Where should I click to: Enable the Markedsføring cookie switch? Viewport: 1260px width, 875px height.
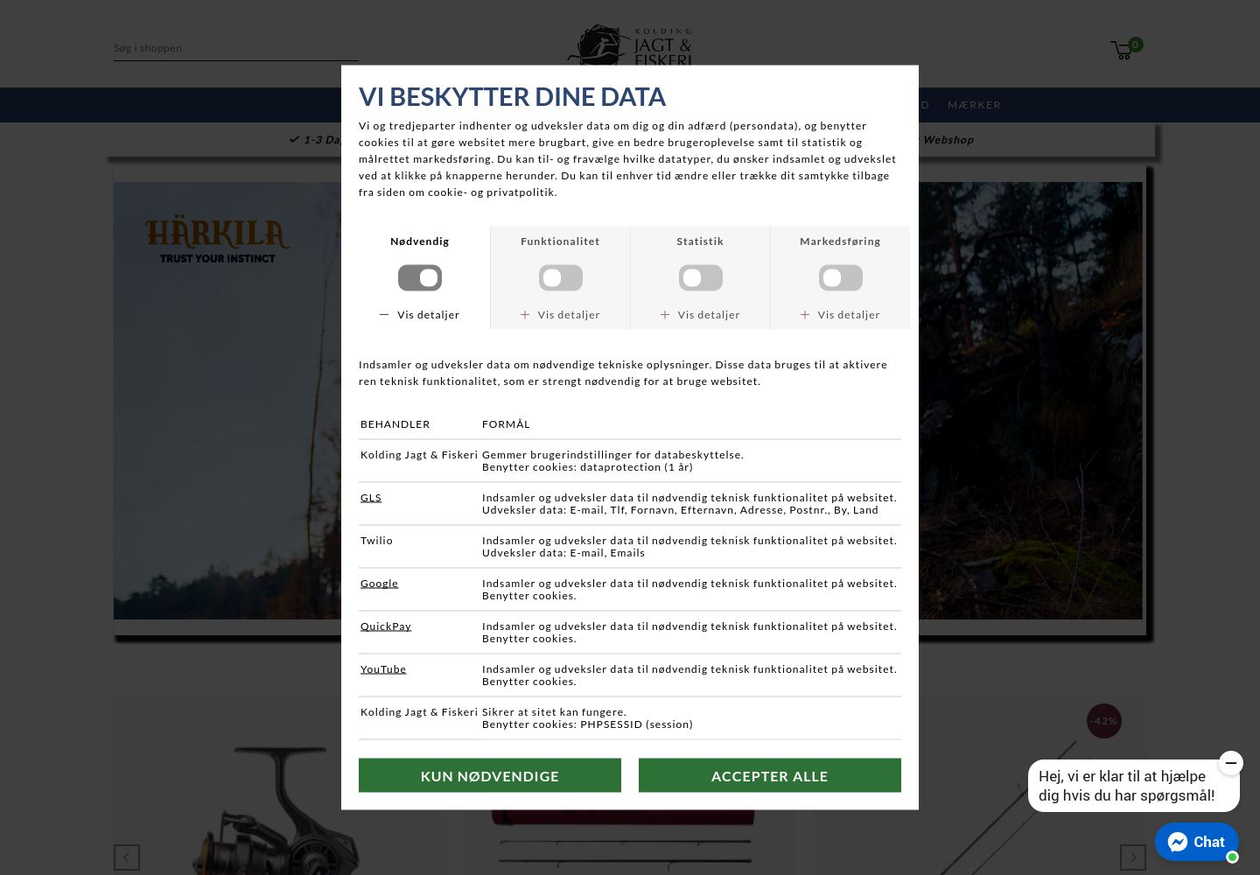click(x=840, y=278)
